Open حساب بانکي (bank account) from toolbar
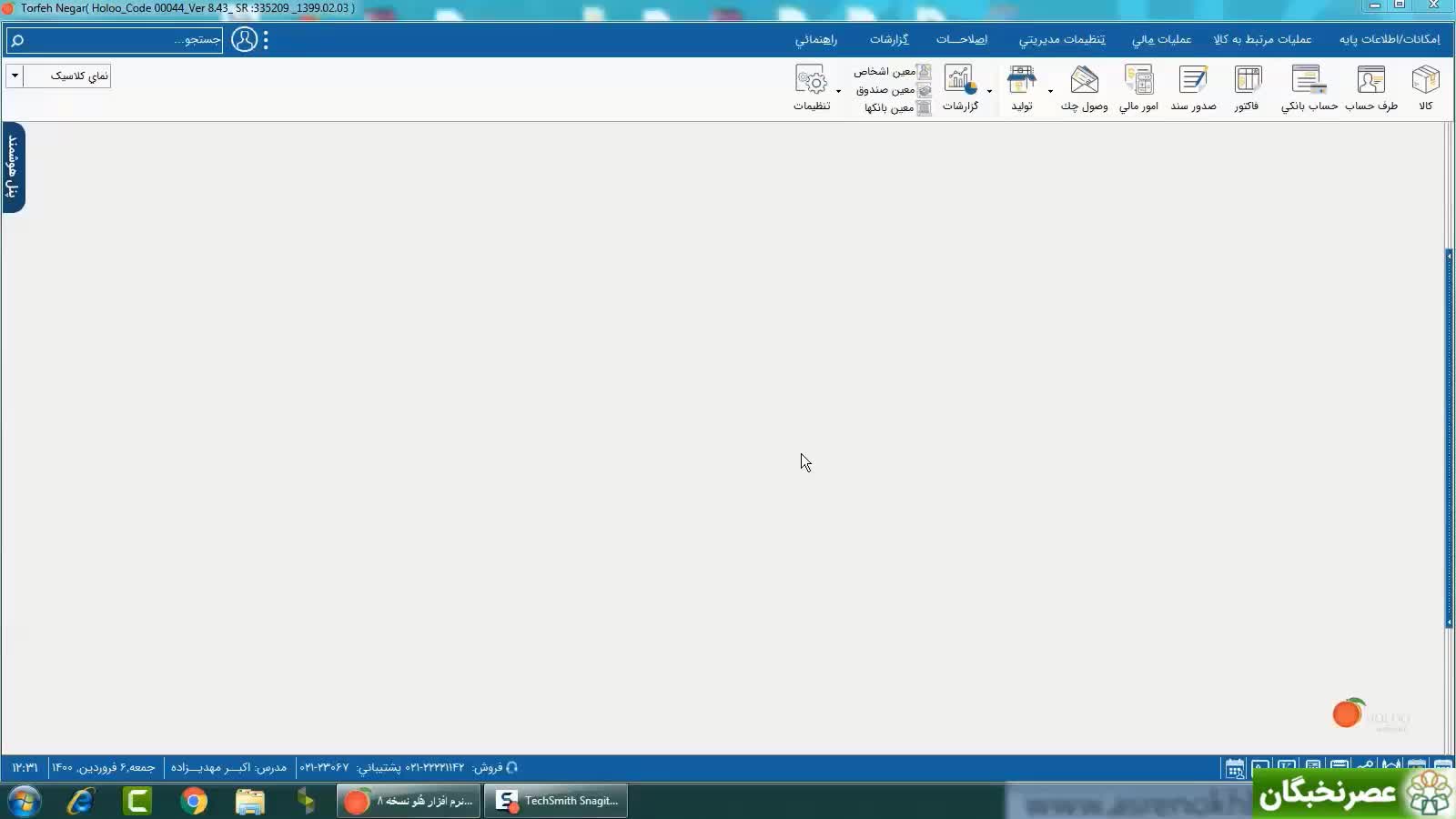The height and width of the screenshot is (819, 1456). click(x=1309, y=87)
